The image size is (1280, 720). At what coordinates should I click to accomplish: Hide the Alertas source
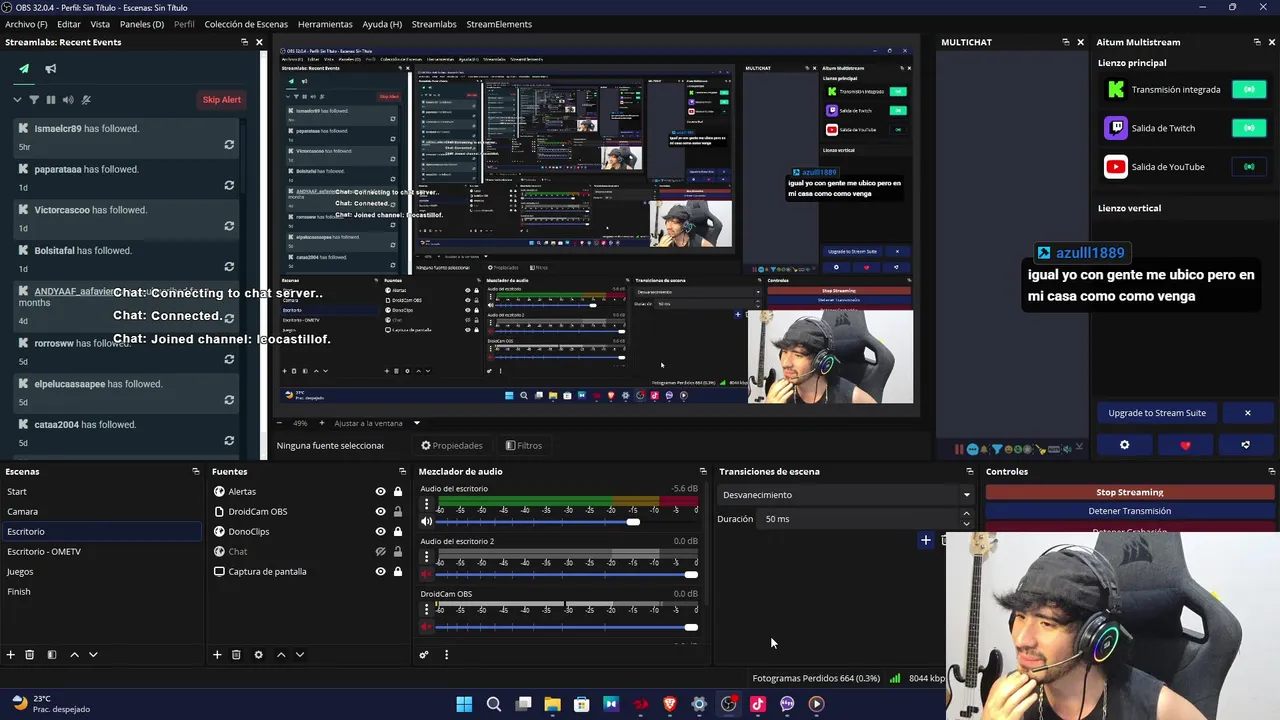coord(380,492)
